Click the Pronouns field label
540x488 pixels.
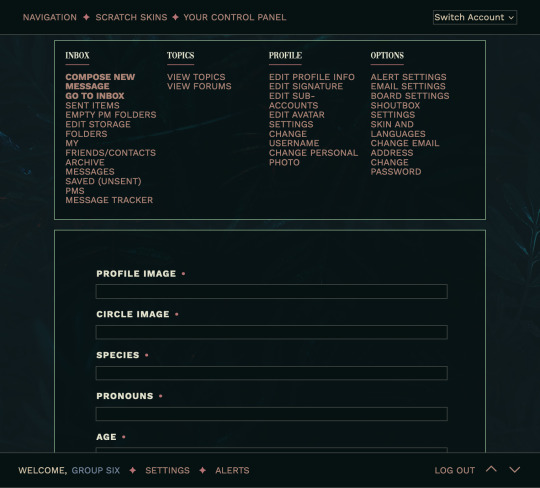tap(125, 396)
